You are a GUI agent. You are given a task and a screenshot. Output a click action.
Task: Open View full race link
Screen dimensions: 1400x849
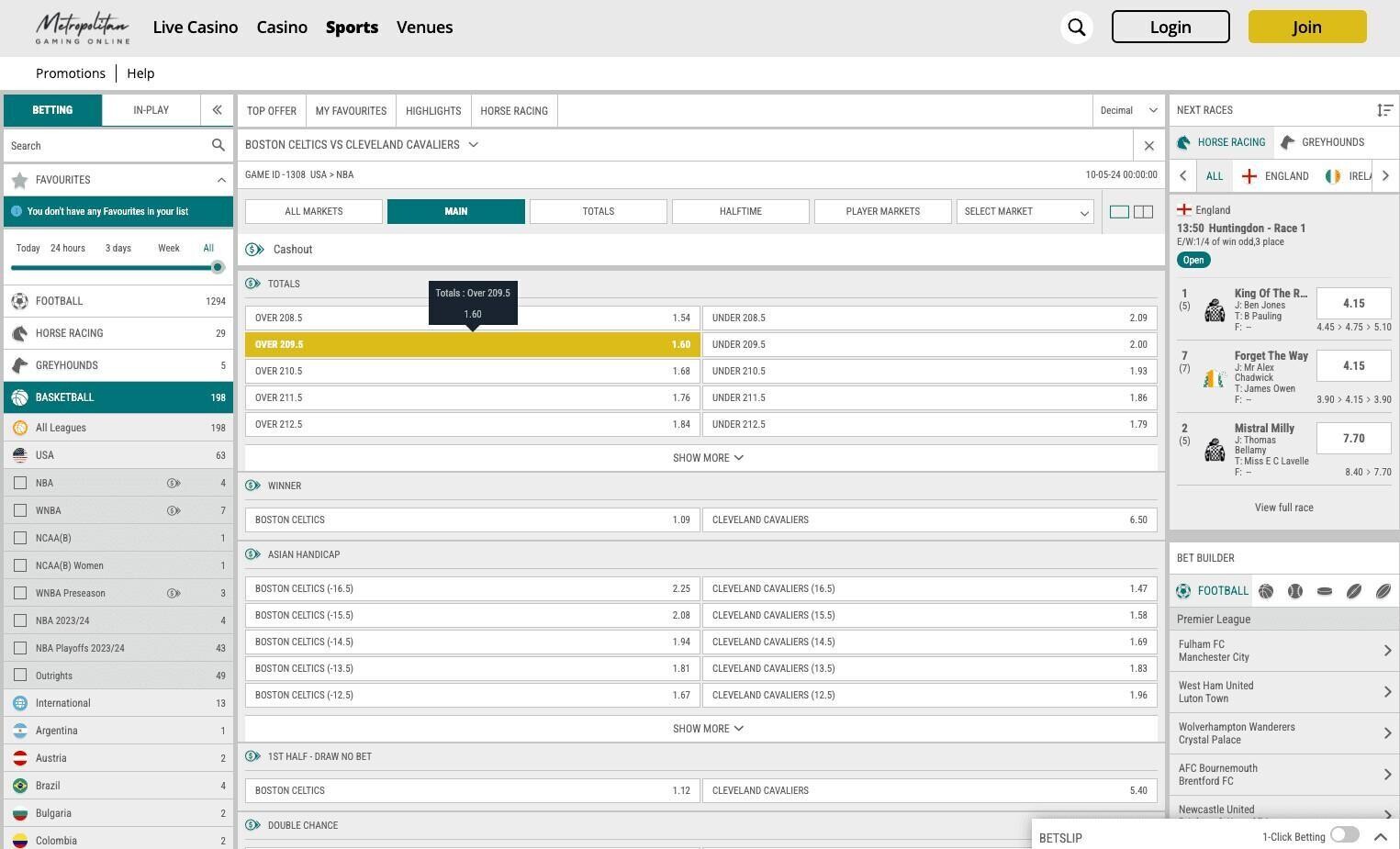pyautogui.click(x=1283, y=508)
